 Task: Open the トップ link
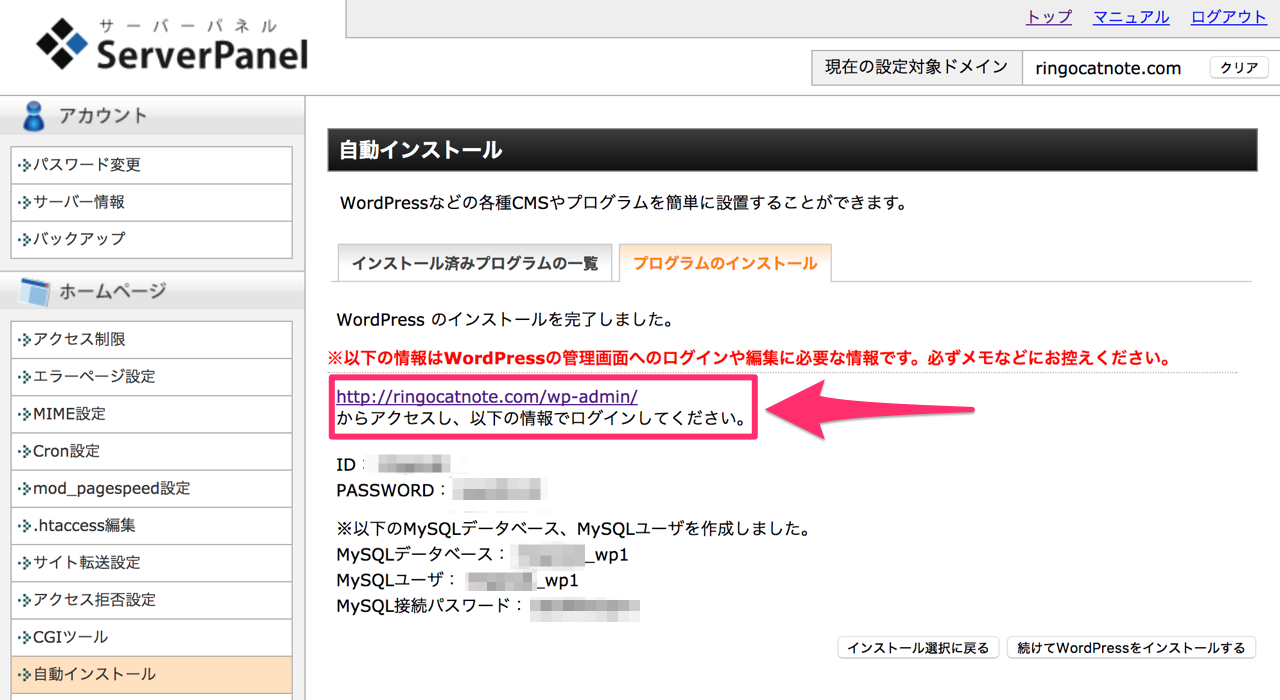(1048, 17)
